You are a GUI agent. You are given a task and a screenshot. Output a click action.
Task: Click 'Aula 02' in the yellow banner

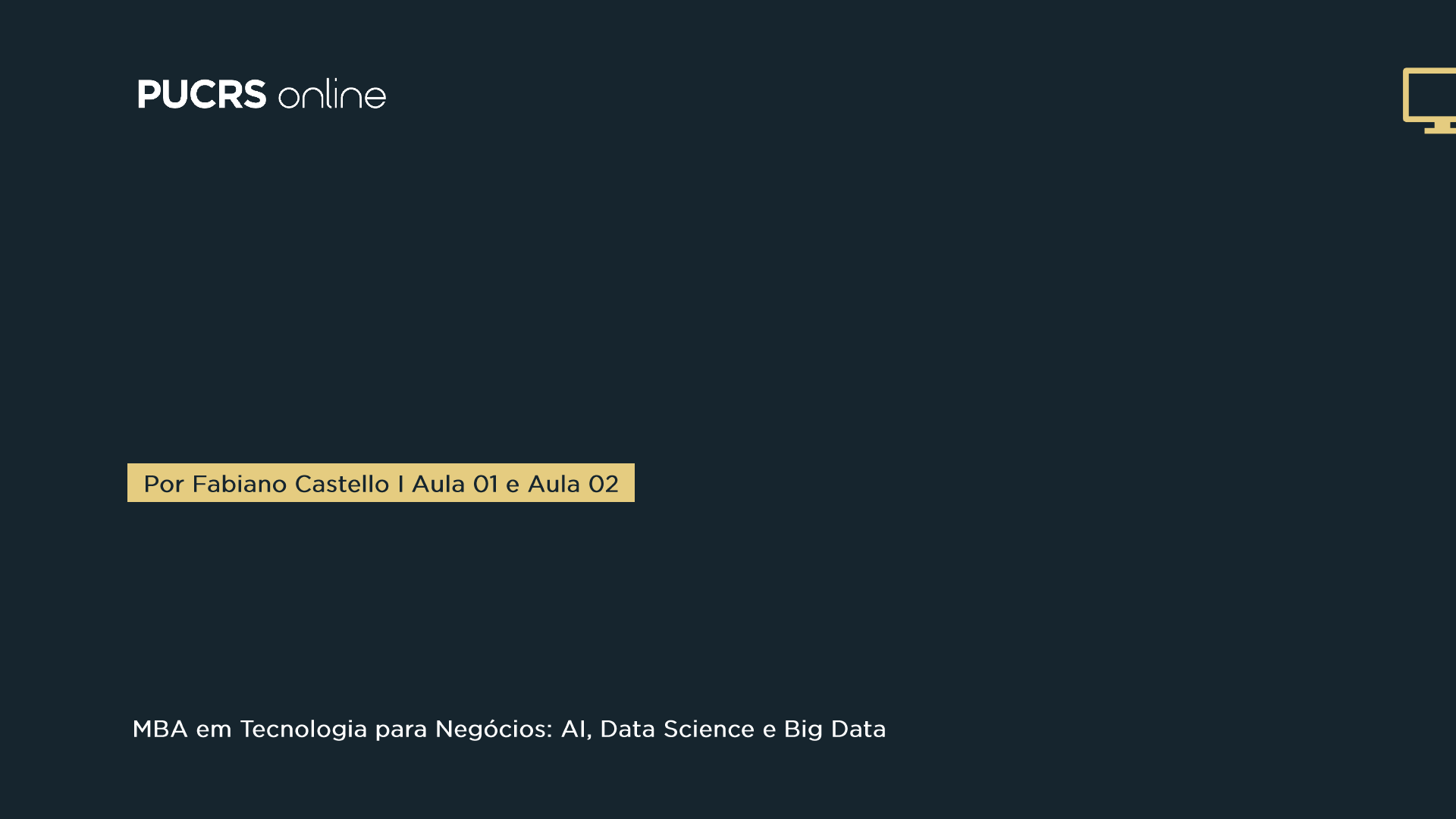tap(573, 484)
